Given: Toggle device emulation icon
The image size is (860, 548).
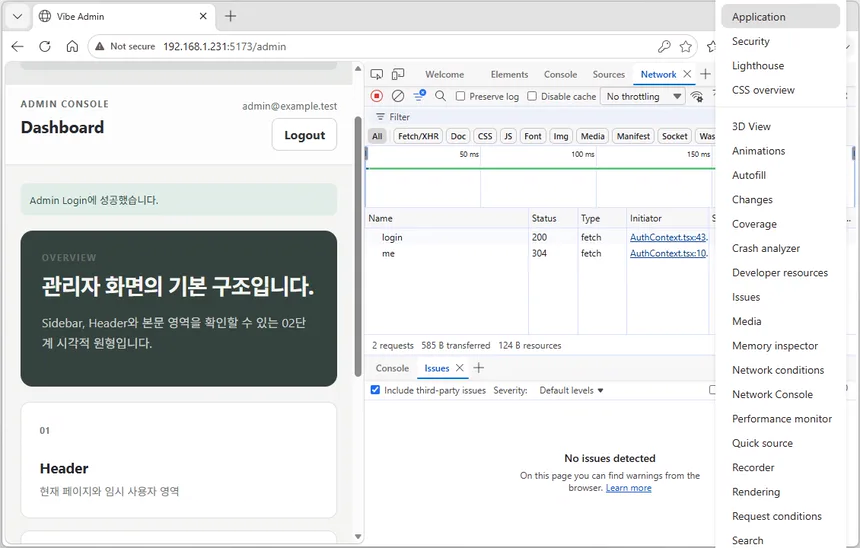Looking at the screenshot, I should click(x=398, y=74).
